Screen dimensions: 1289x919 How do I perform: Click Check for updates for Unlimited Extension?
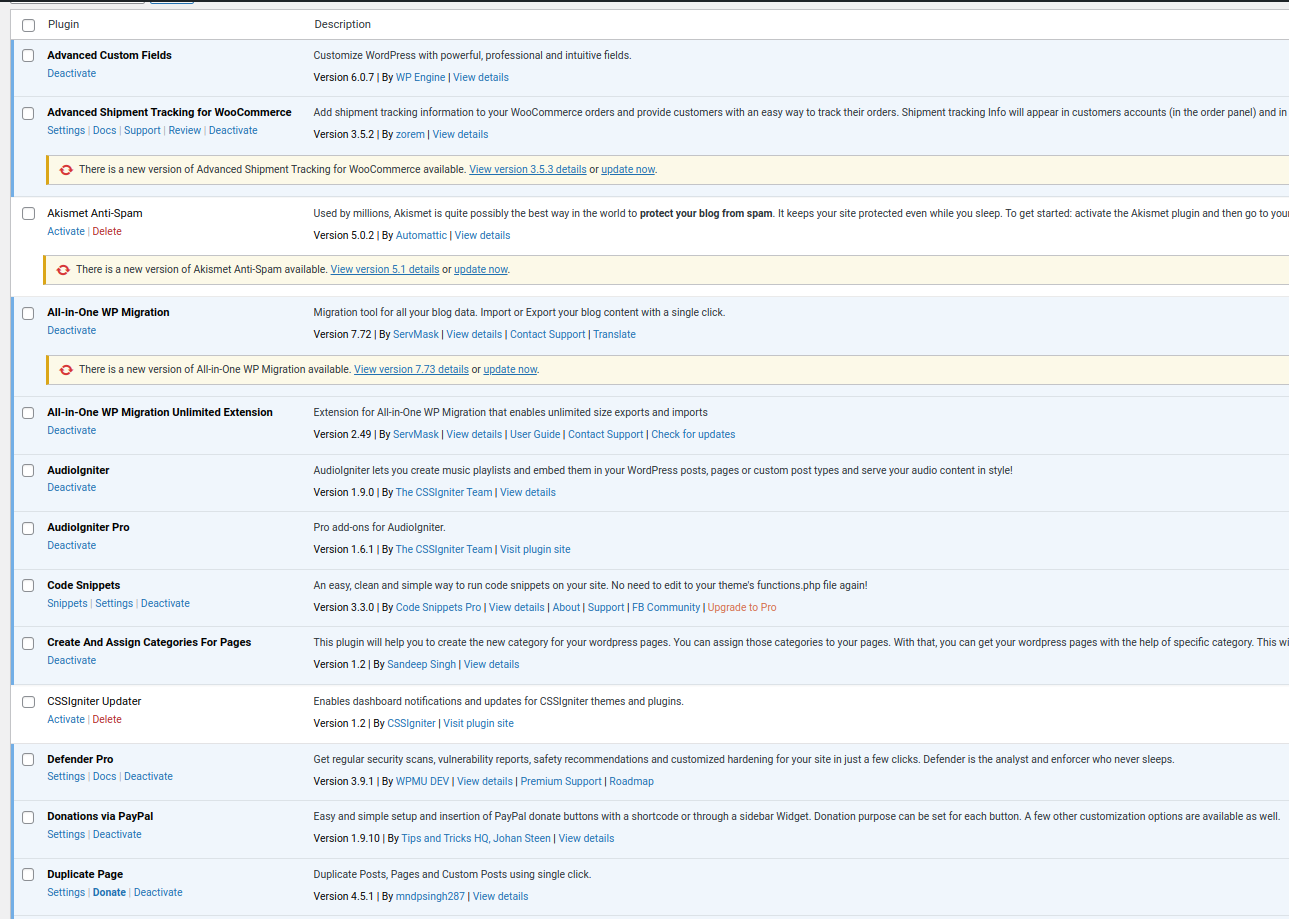[x=693, y=435]
